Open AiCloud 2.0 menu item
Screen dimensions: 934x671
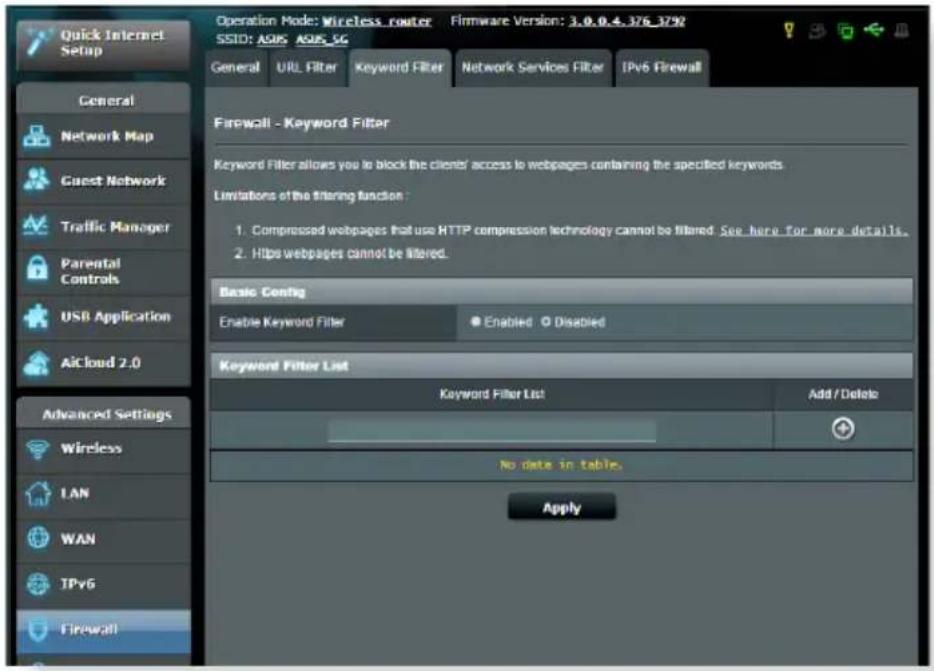[x=104, y=362]
